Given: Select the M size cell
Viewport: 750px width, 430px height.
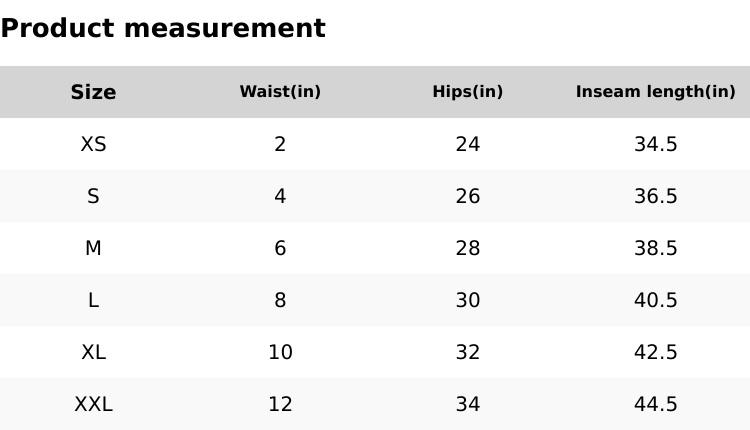Looking at the screenshot, I should [x=93, y=248].
